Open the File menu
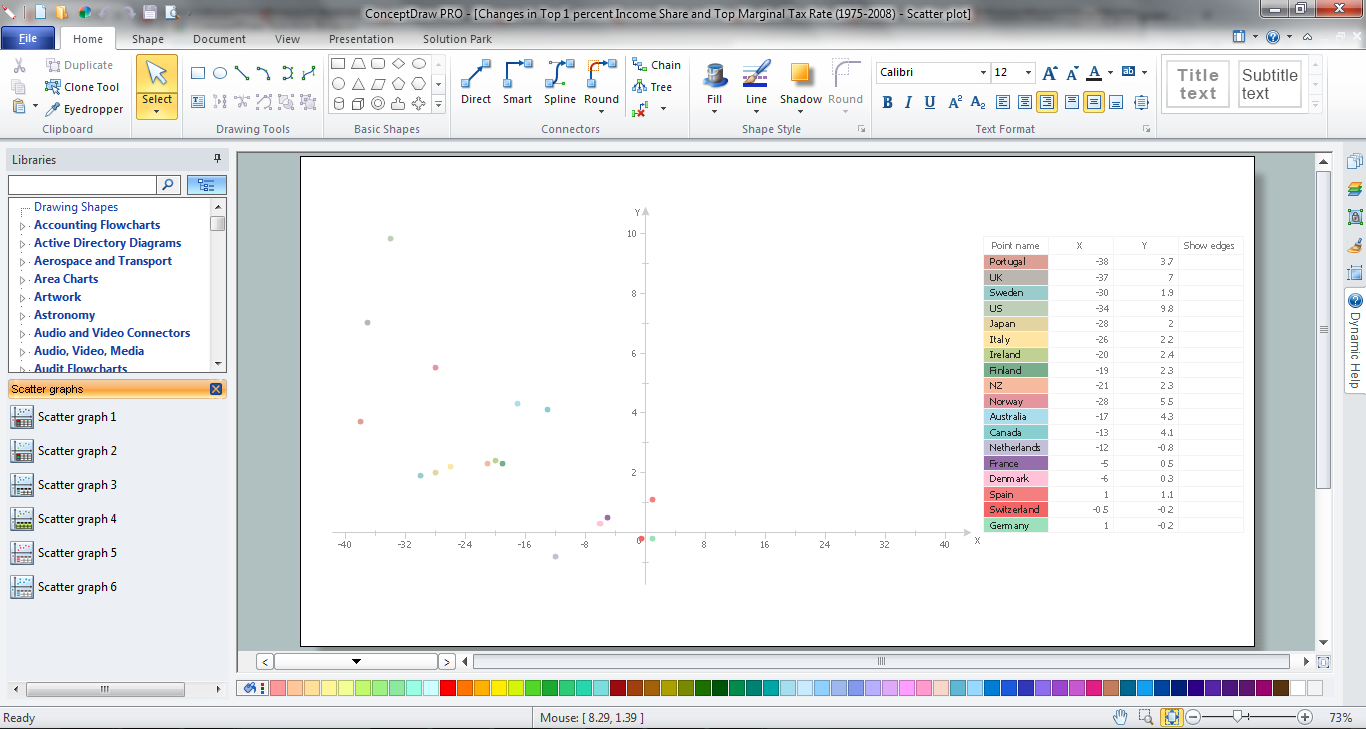The height and width of the screenshot is (729, 1366). pos(28,39)
